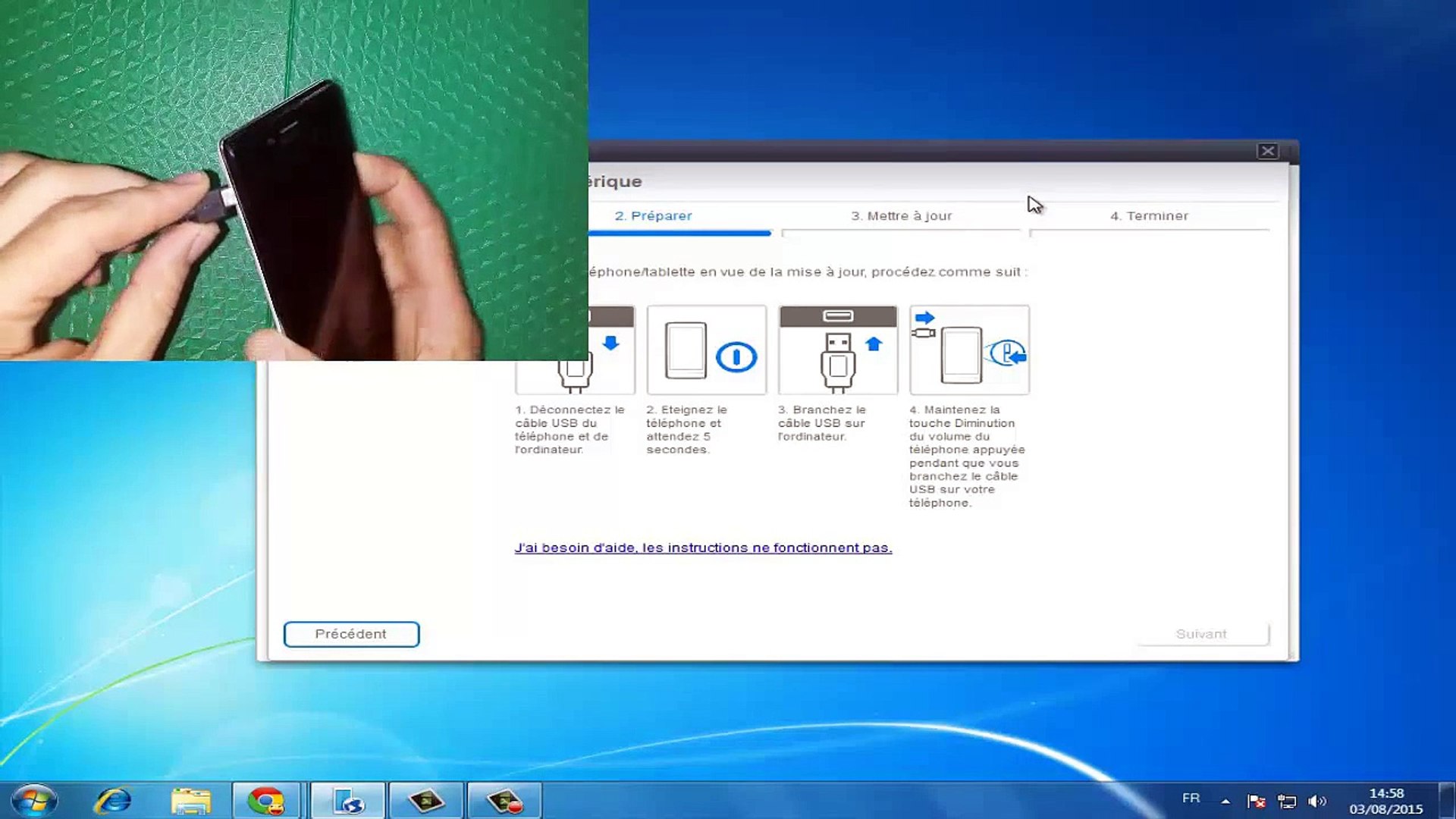1456x819 pixels.
Task: Open the network tray icon
Action: click(1287, 801)
